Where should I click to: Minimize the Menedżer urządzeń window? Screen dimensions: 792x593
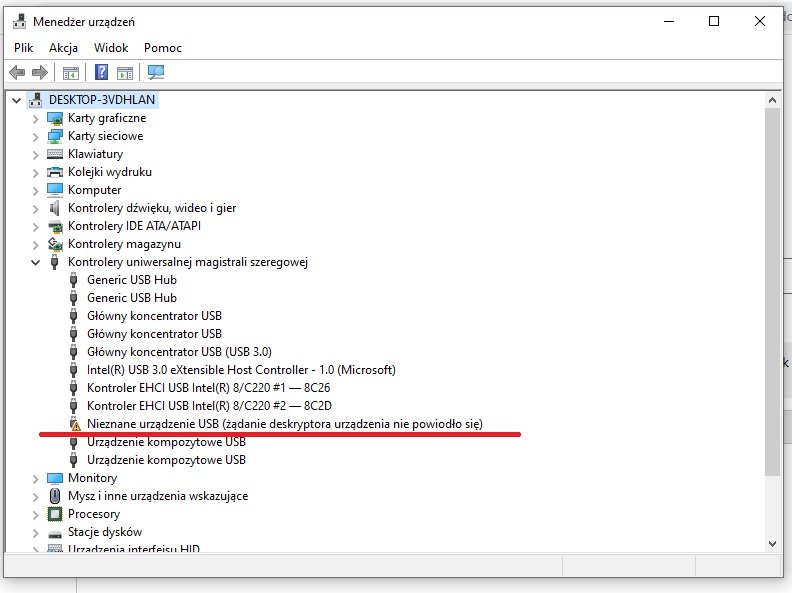tap(669, 21)
